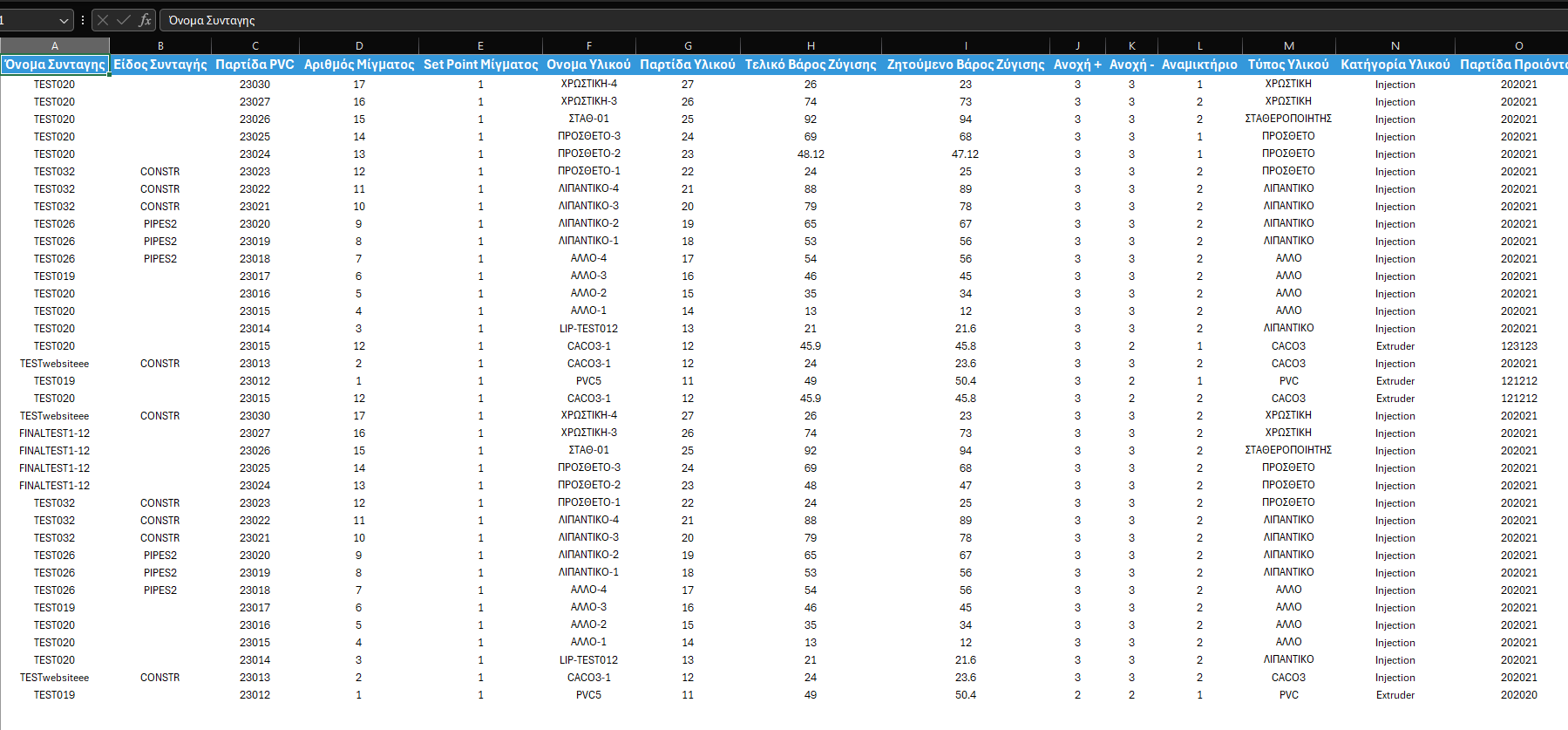Select the Ανοχή + header cell
Screen dimensions: 1568x730
pos(1077,65)
